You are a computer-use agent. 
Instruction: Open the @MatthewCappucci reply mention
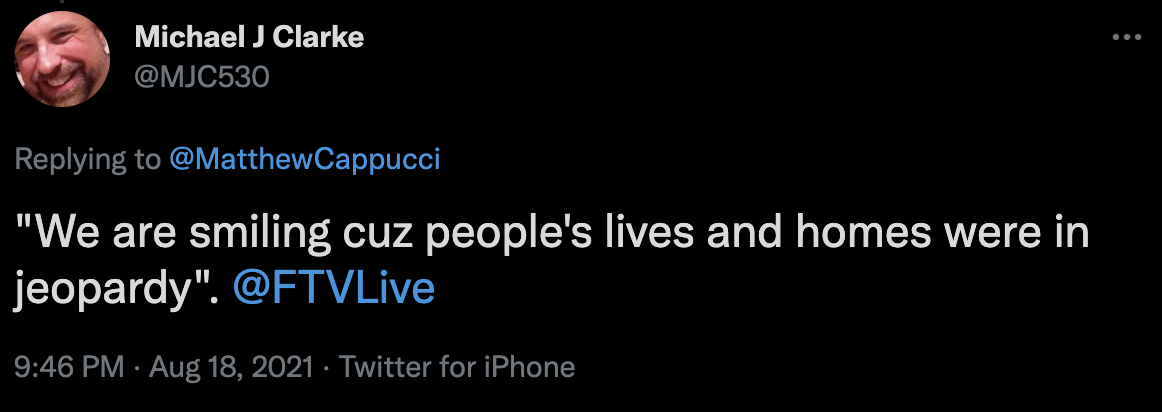pyautogui.click(x=304, y=160)
